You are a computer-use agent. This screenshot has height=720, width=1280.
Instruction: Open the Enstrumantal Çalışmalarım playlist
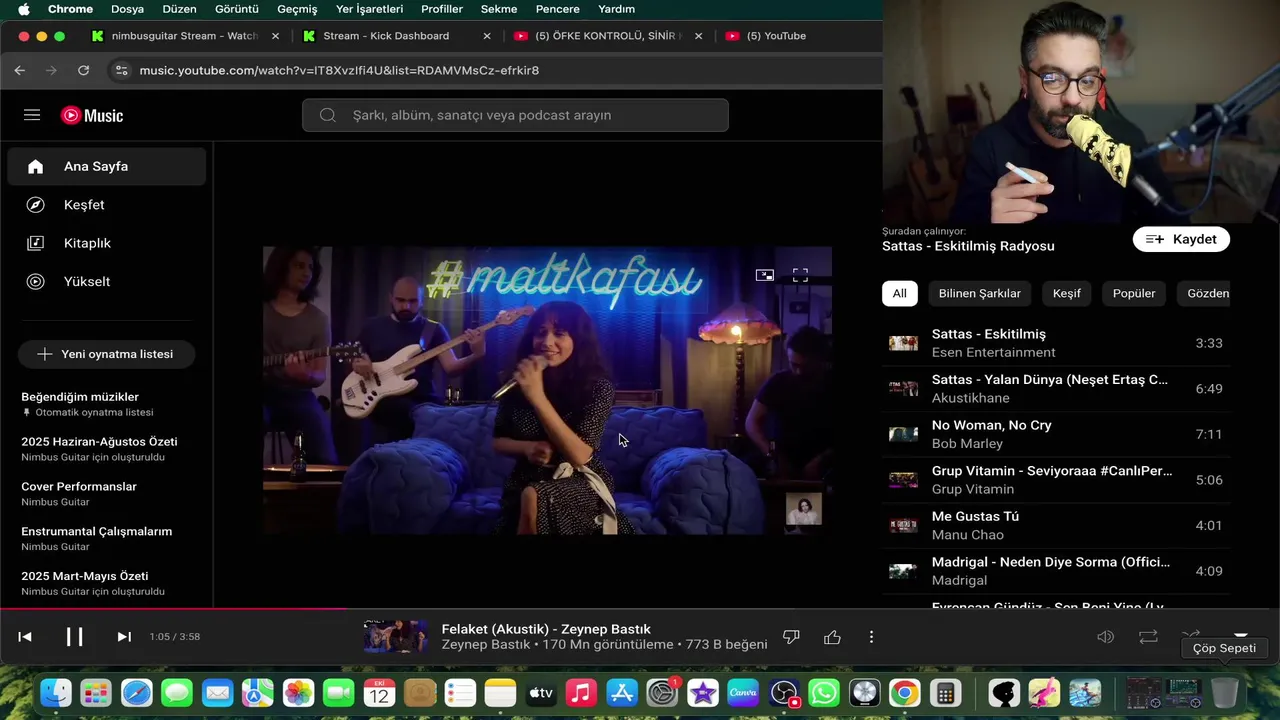click(x=107, y=538)
